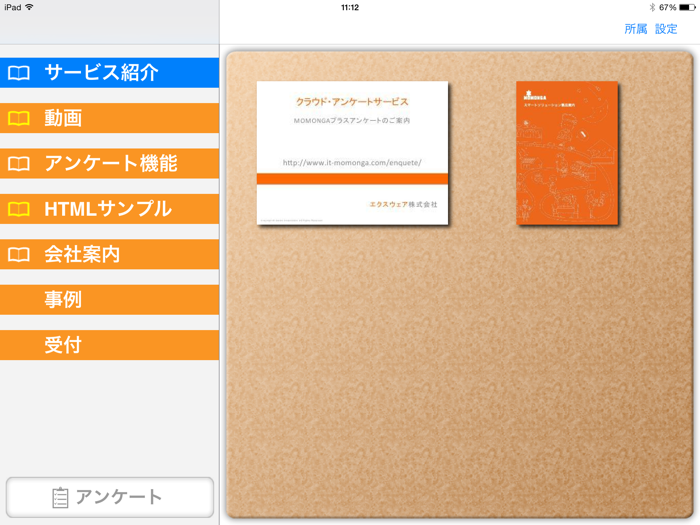Open the orange MOMONGA brochure thumbnail

pyautogui.click(x=567, y=153)
